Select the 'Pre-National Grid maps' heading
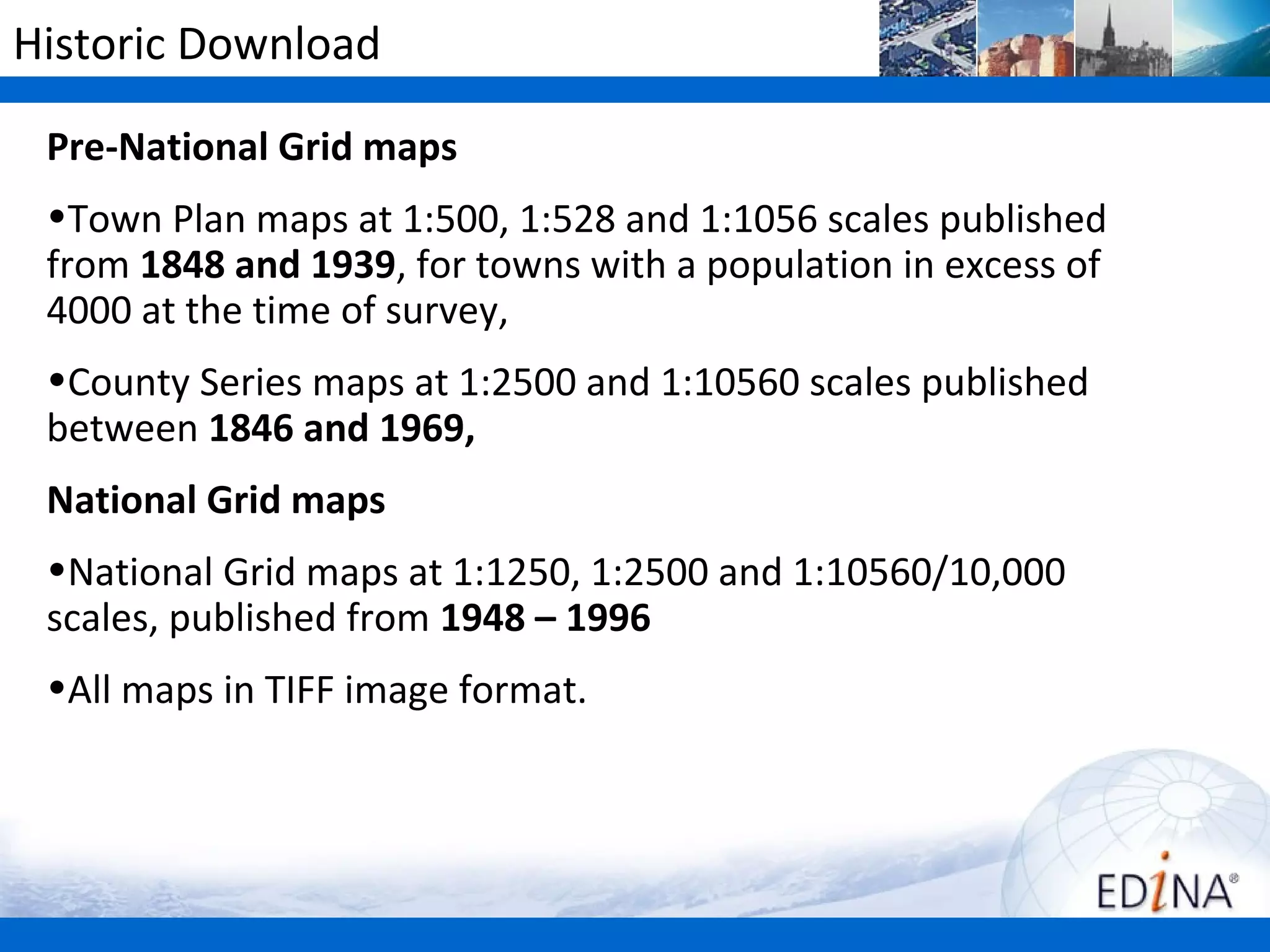Viewport: 1270px width, 952px height. pos(252,147)
